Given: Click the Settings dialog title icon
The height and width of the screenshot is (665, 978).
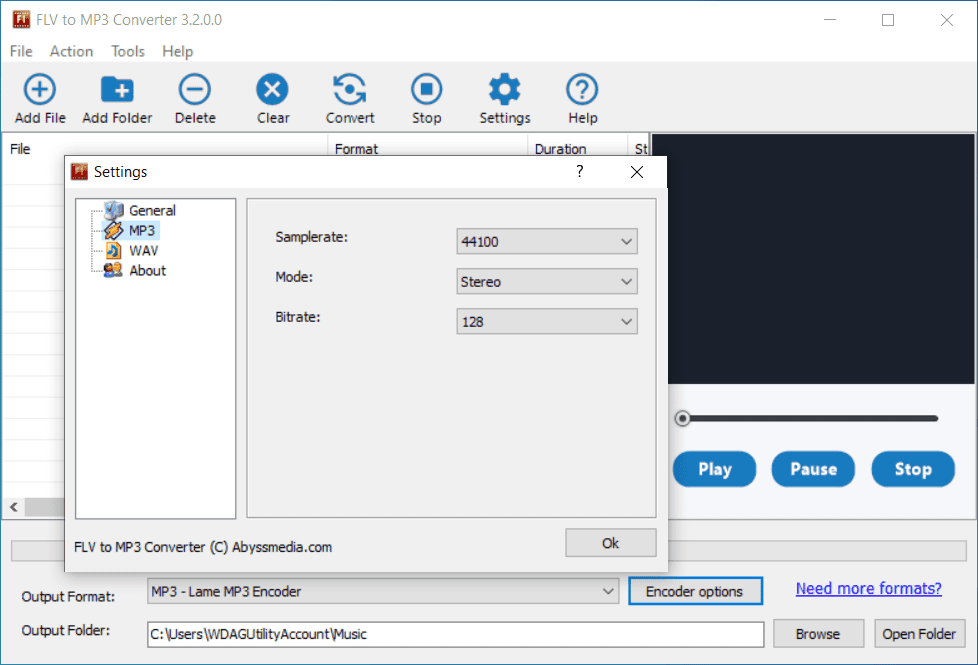Looking at the screenshot, I should point(79,172).
